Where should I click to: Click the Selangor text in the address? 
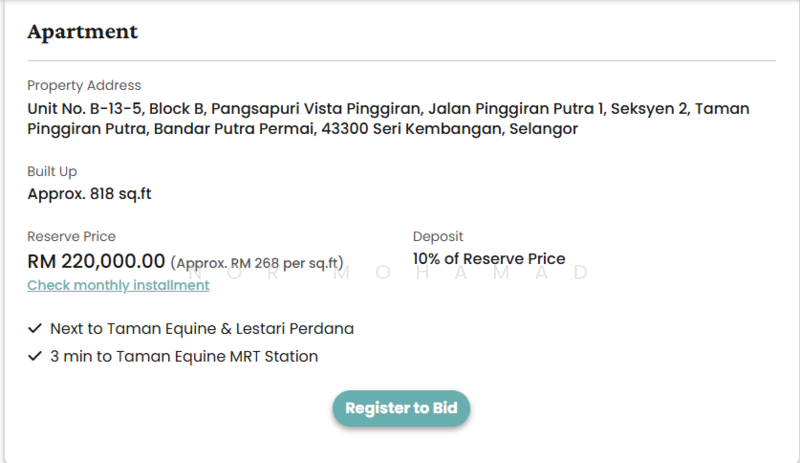[x=543, y=130]
